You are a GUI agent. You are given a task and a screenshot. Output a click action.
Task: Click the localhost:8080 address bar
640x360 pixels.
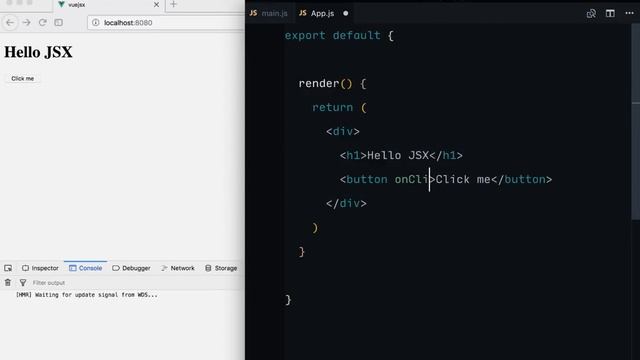click(165, 22)
